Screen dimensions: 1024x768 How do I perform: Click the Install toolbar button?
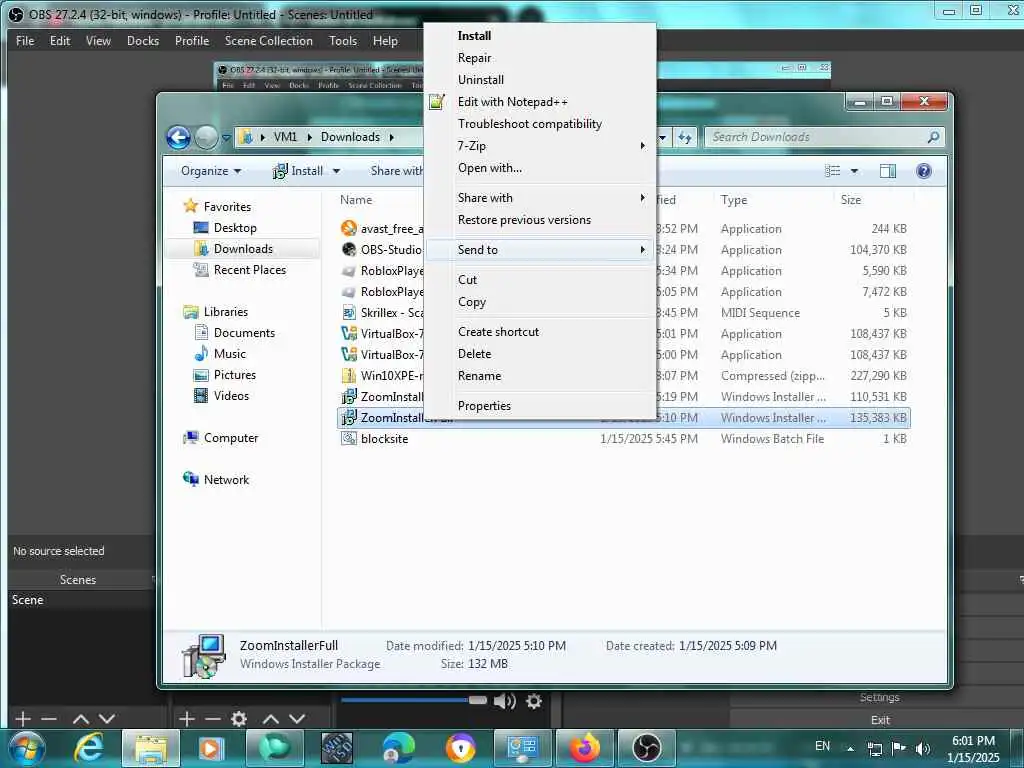[298, 171]
